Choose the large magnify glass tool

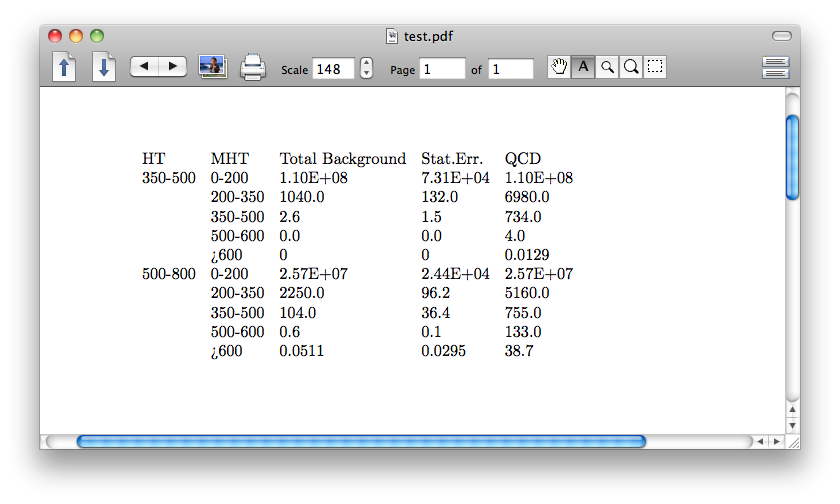pyautogui.click(x=631, y=67)
